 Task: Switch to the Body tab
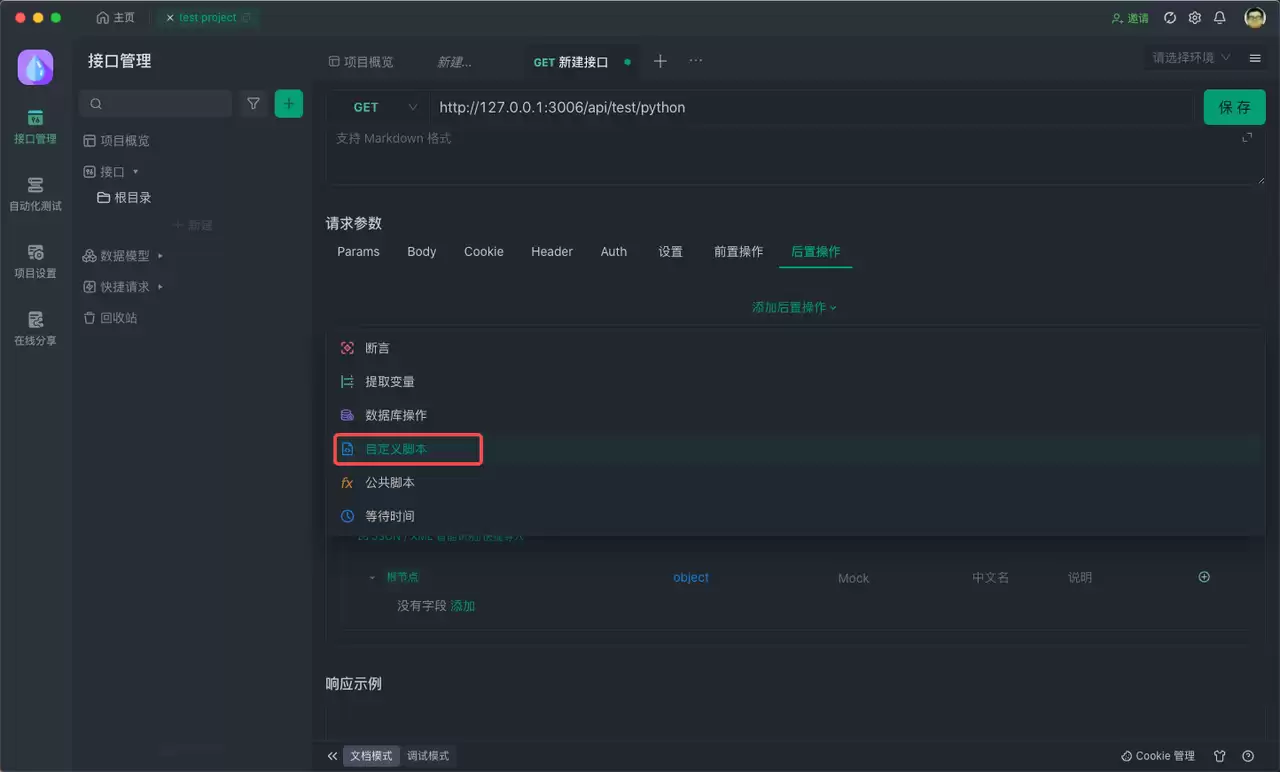pos(421,252)
